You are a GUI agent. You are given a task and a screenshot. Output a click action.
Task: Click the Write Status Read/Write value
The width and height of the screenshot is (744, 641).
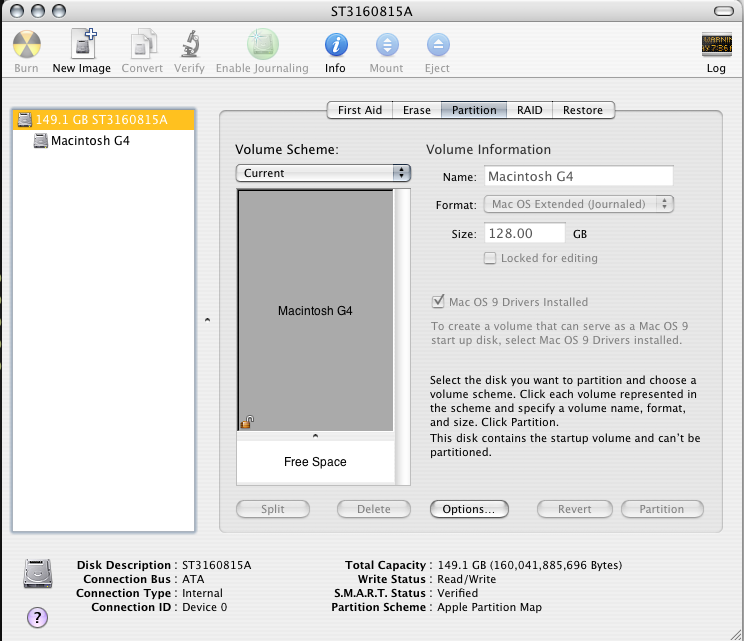pos(466,579)
